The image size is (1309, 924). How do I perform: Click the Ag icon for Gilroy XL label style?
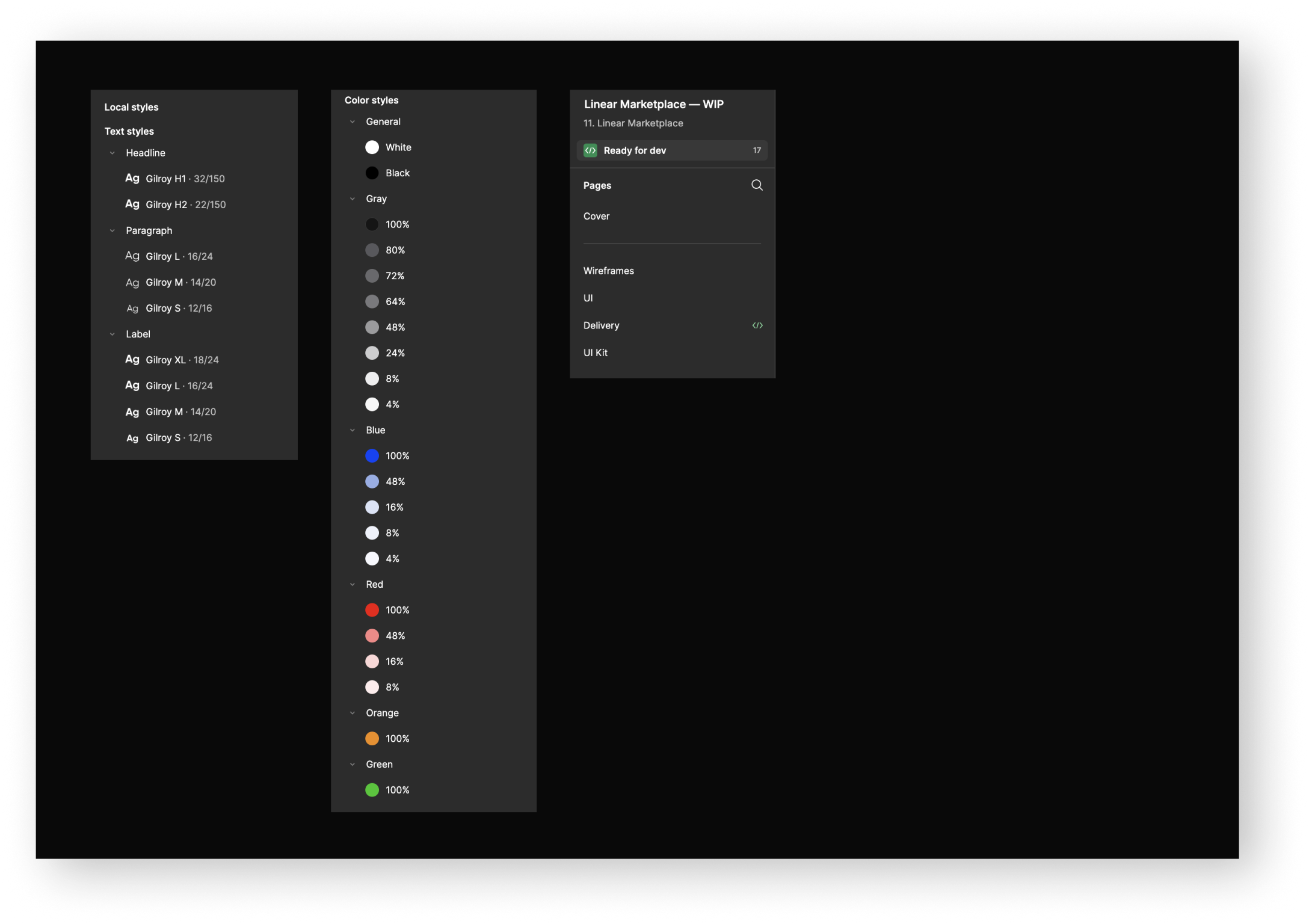[133, 359]
